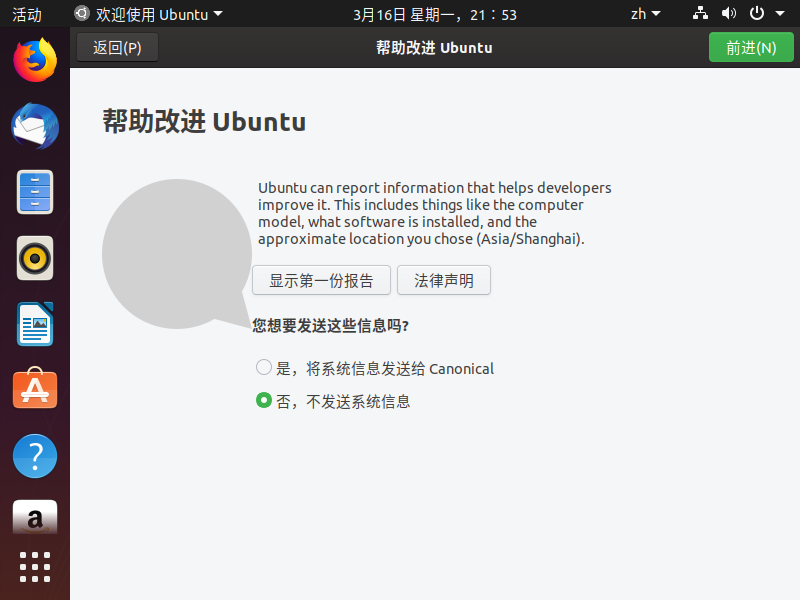Click the header bar title 帮助改进 Ubuntu
The height and width of the screenshot is (600, 800).
434,47
